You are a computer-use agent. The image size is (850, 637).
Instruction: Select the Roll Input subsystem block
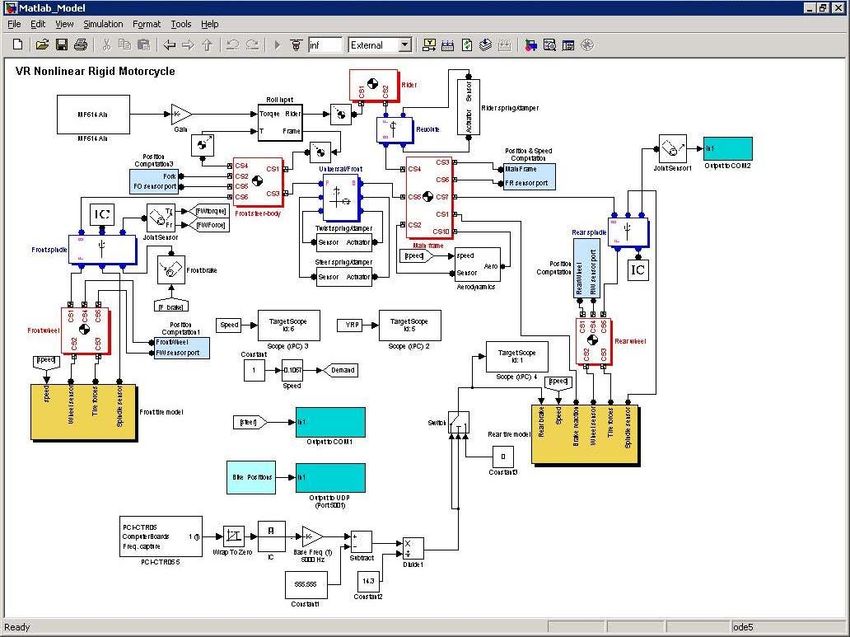pyautogui.click(x=280, y=123)
